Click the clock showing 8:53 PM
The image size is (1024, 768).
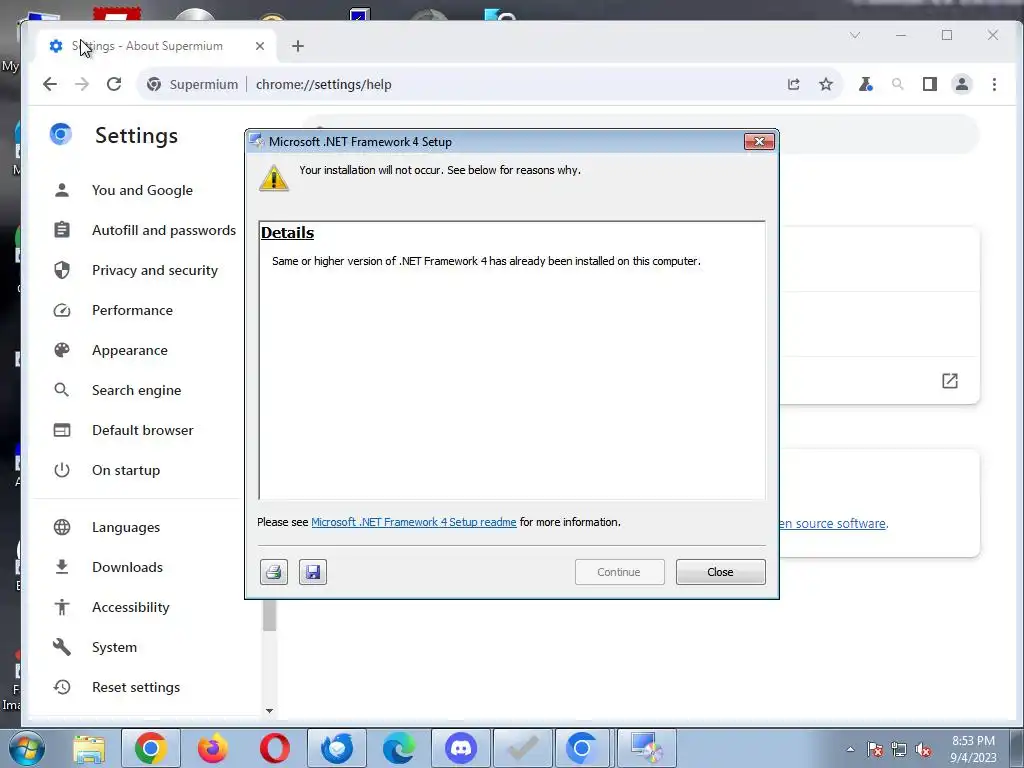click(x=973, y=749)
